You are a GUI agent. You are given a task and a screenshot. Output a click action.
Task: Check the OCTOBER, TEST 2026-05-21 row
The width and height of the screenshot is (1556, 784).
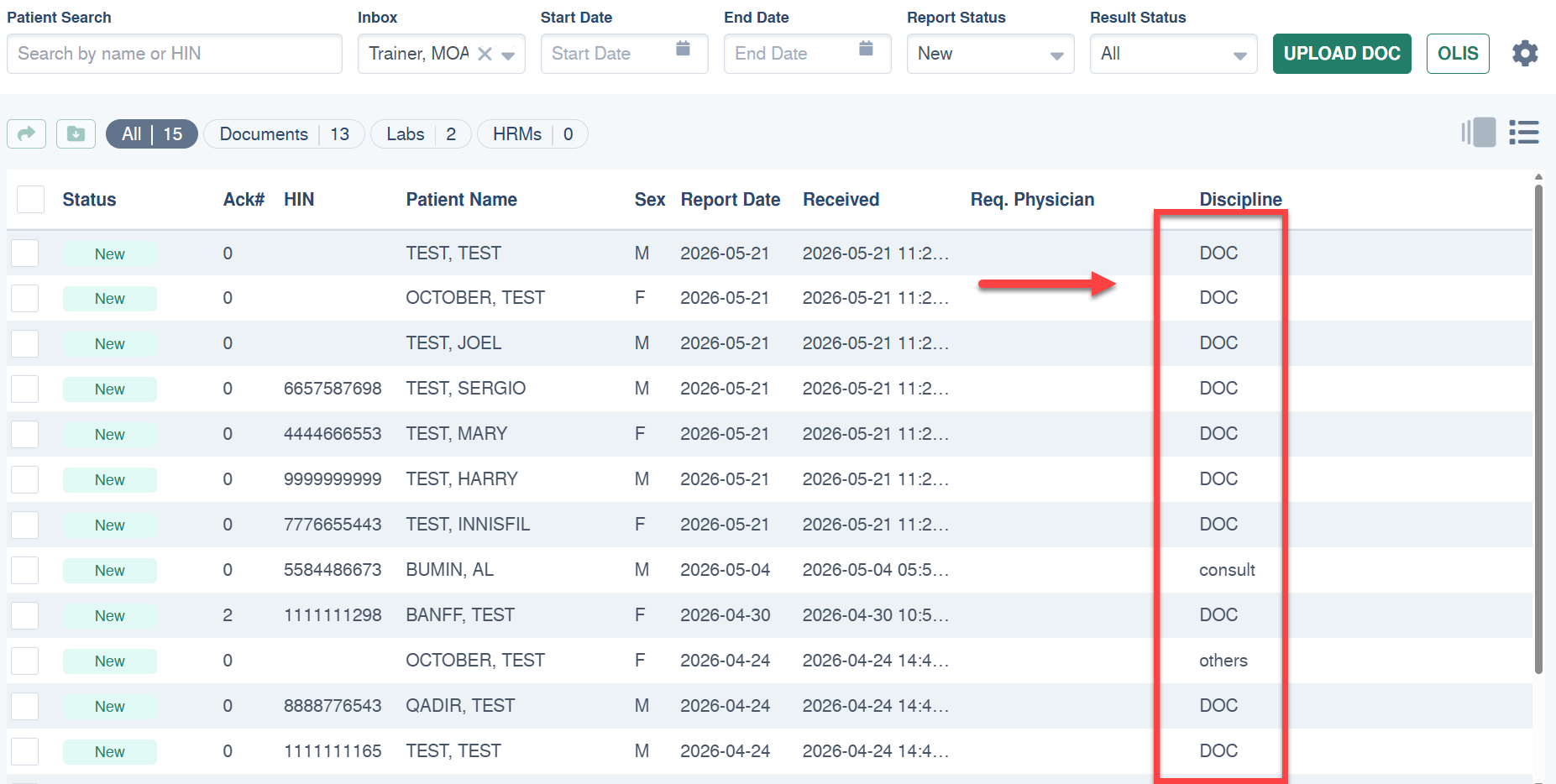tap(25, 298)
